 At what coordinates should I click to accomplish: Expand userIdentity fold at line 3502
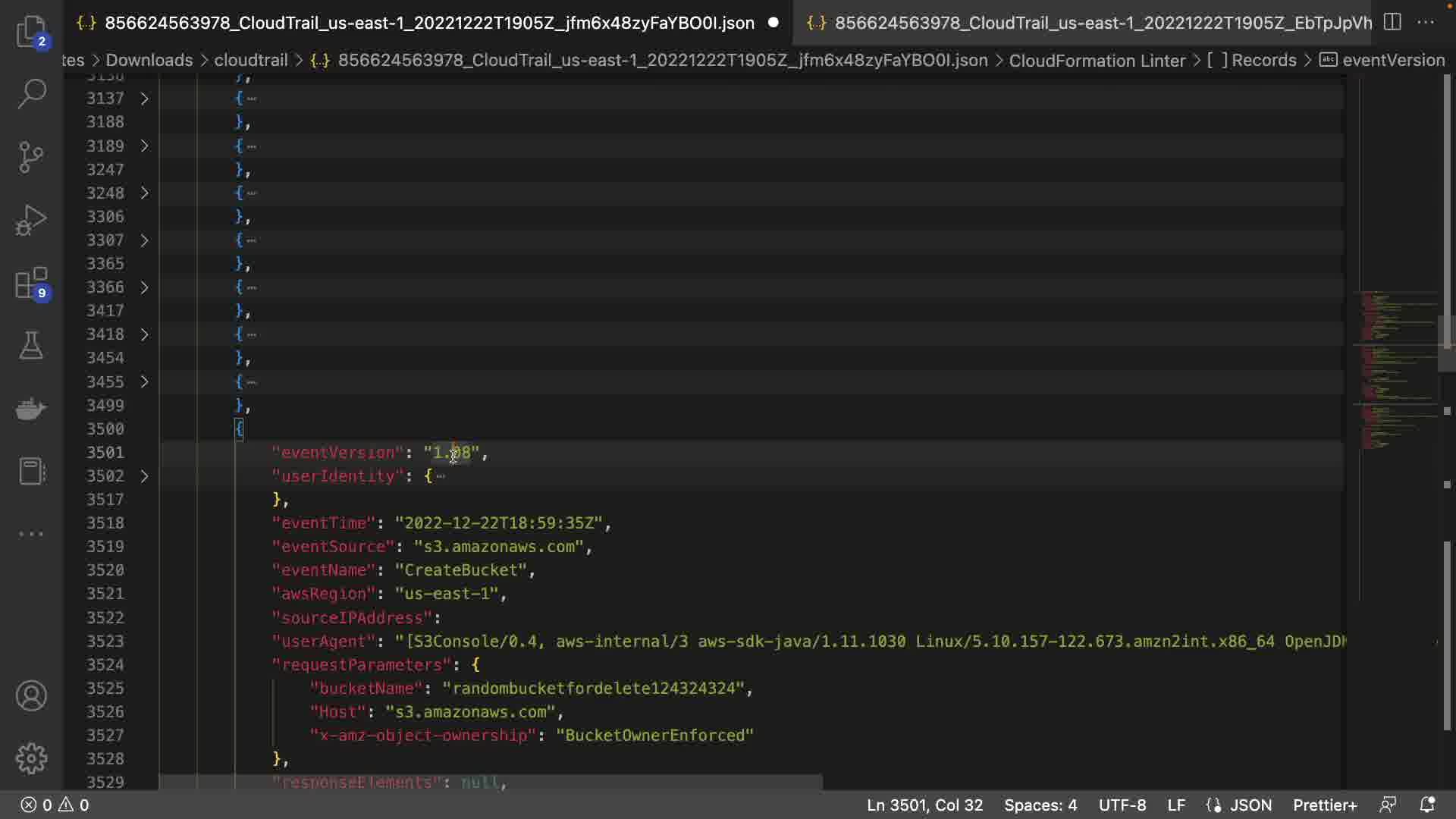pyautogui.click(x=144, y=476)
